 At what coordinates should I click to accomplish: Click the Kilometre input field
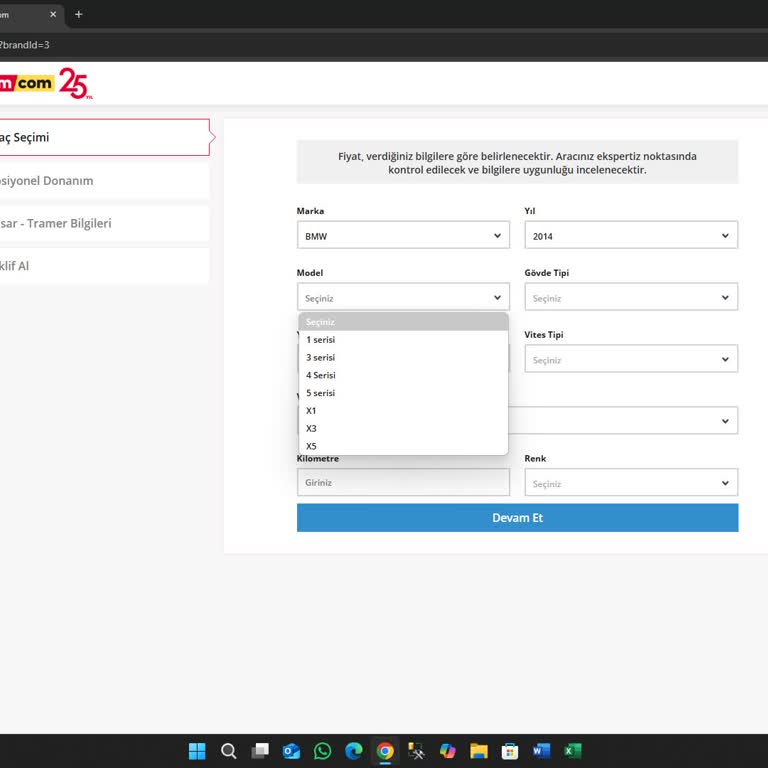coord(403,482)
